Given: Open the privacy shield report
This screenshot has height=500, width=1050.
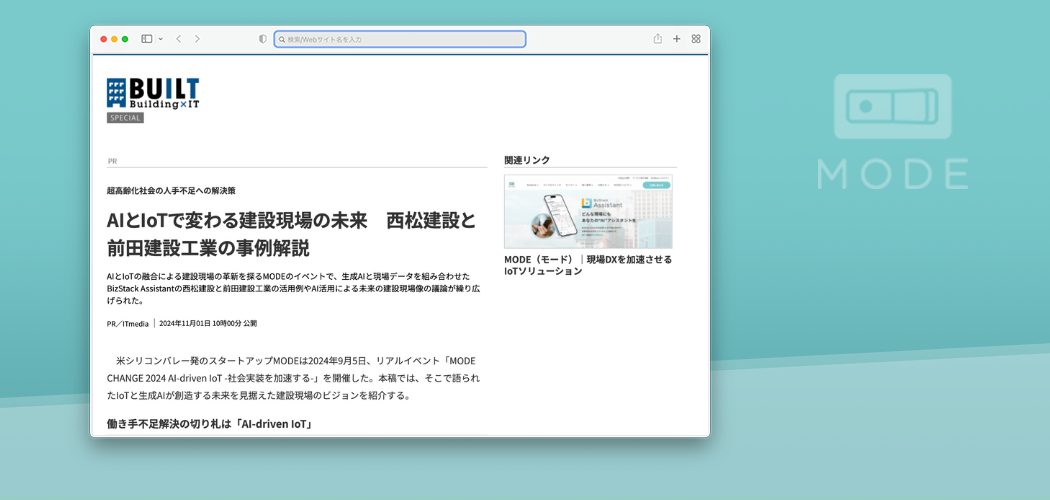Looking at the screenshot, I should coord(263,39).
